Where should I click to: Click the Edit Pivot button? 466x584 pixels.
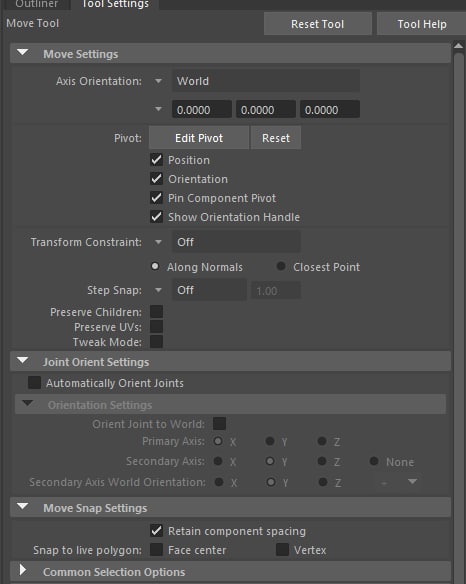(199, 138)
